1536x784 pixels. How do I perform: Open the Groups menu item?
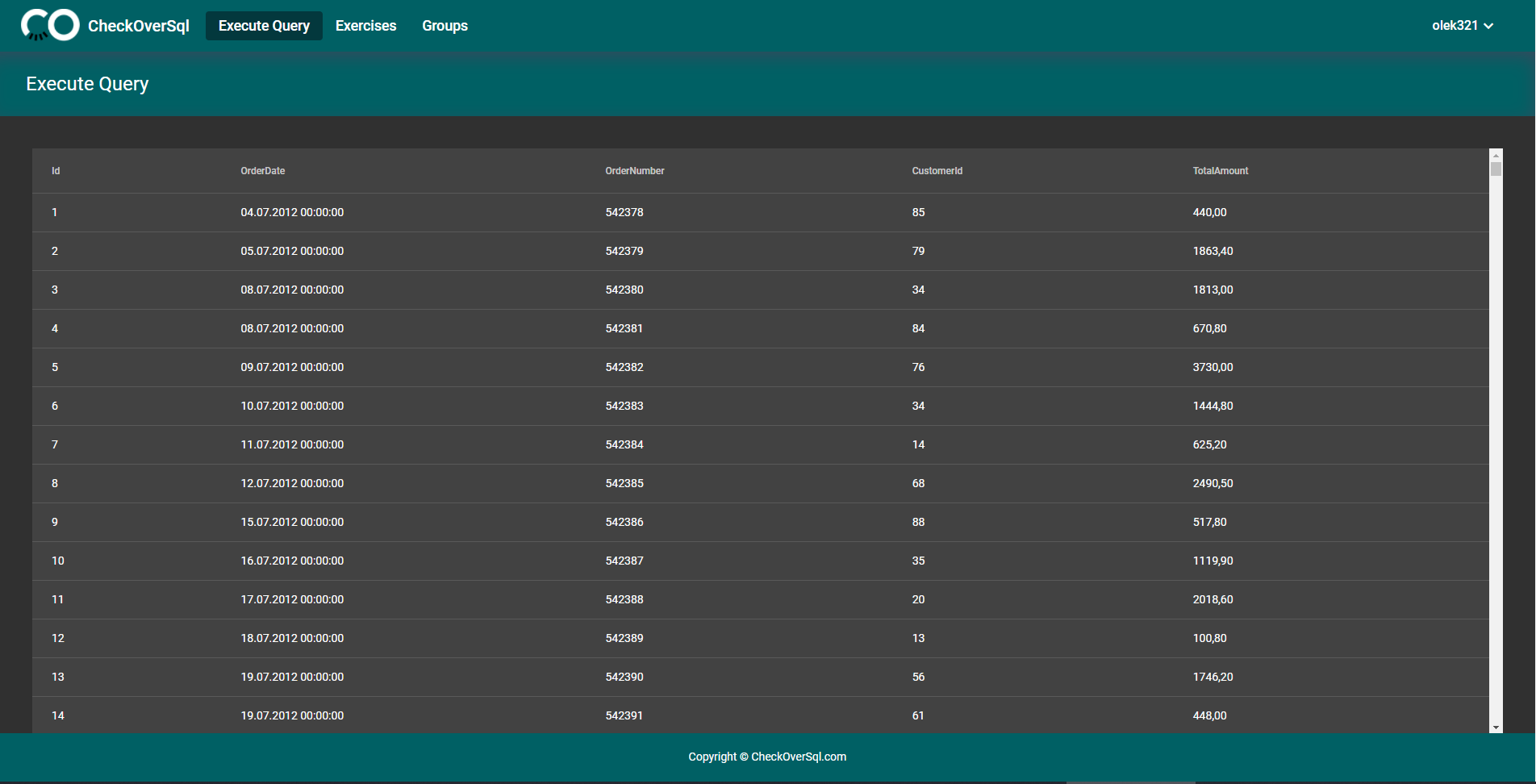point(445,26)
